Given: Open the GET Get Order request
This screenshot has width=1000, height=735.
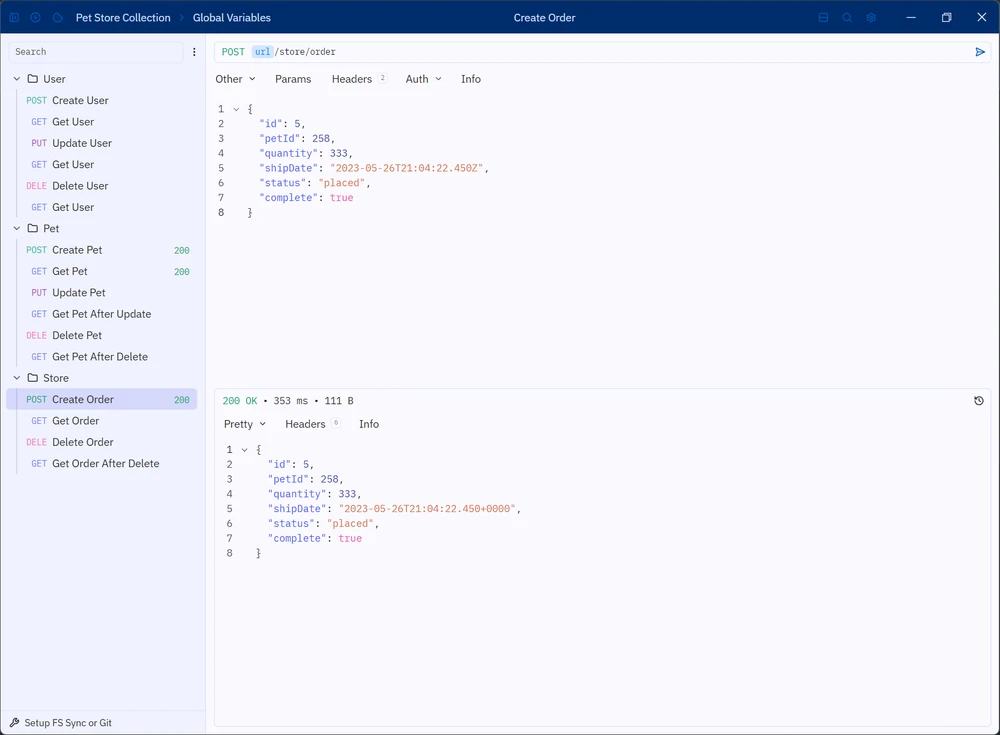Looking at the screenshot, I should (102, 421).
